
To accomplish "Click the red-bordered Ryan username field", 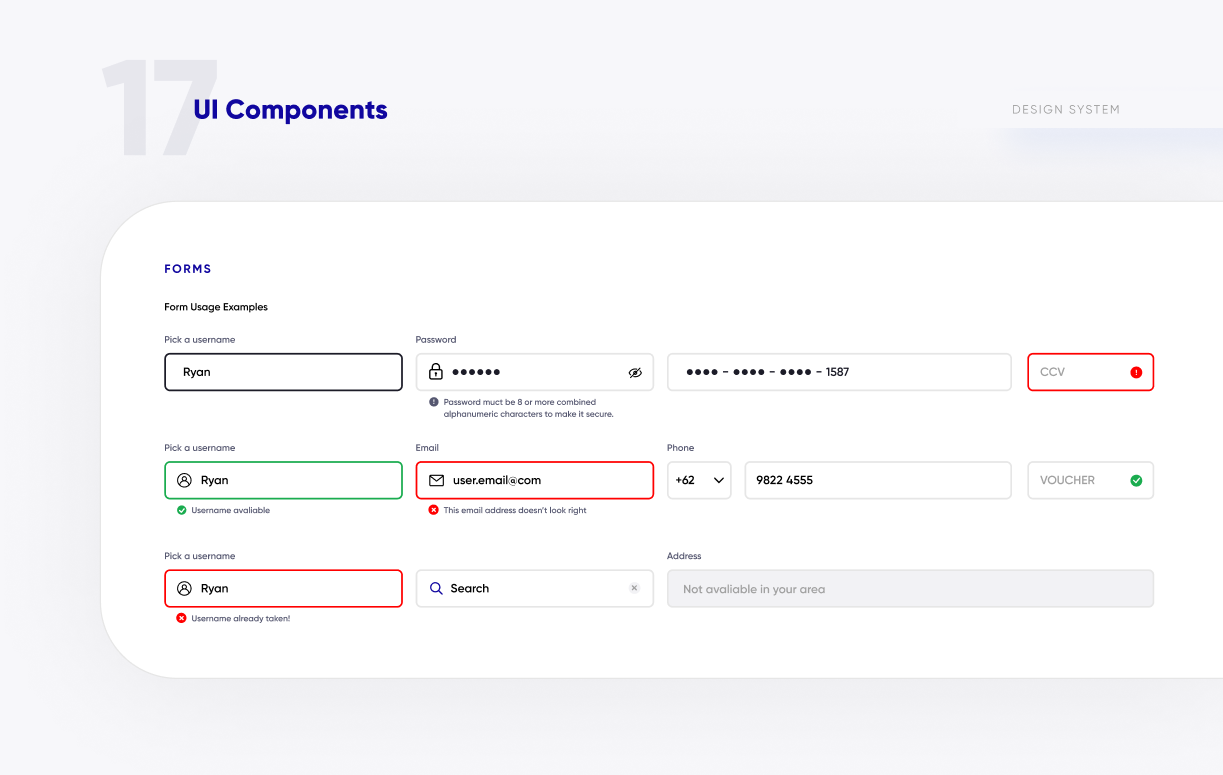I will click(x=284, y=588).
